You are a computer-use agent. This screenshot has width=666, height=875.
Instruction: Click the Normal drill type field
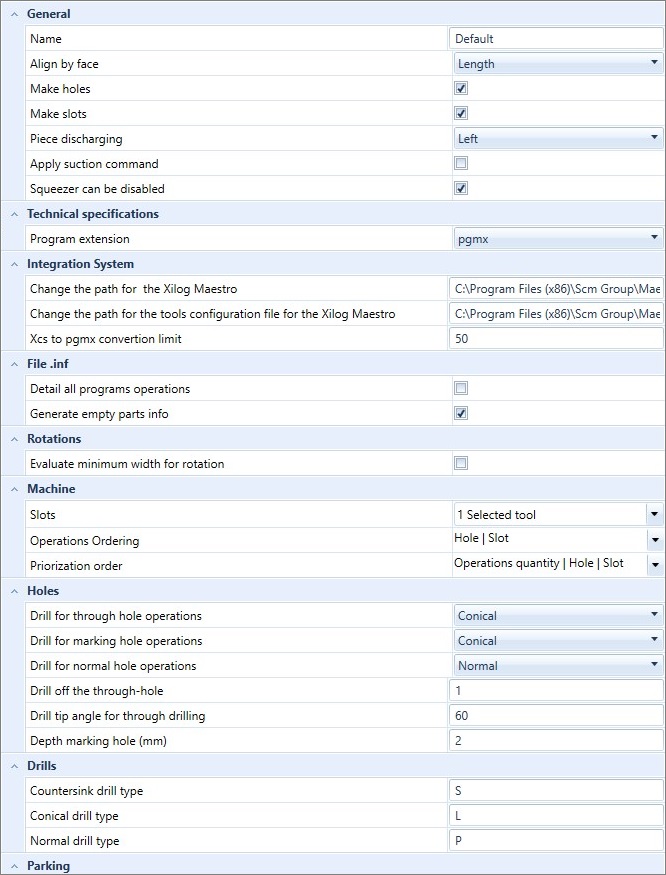coord(556,840)
